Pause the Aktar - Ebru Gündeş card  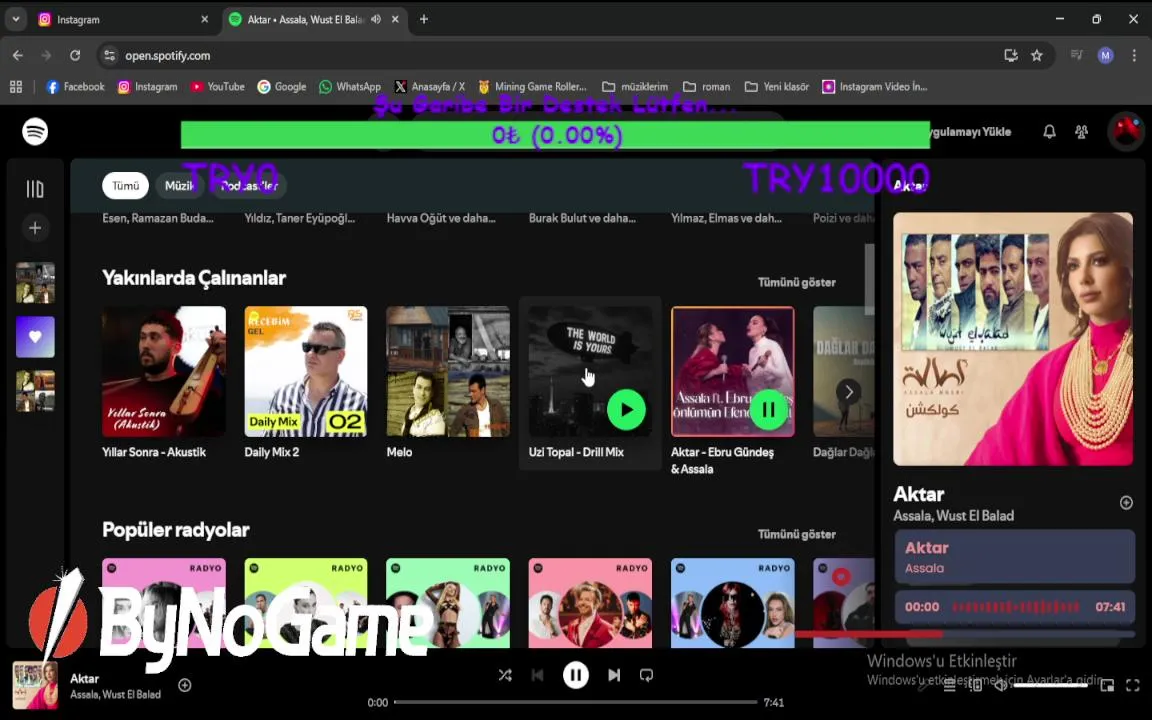tap(768, 410)
